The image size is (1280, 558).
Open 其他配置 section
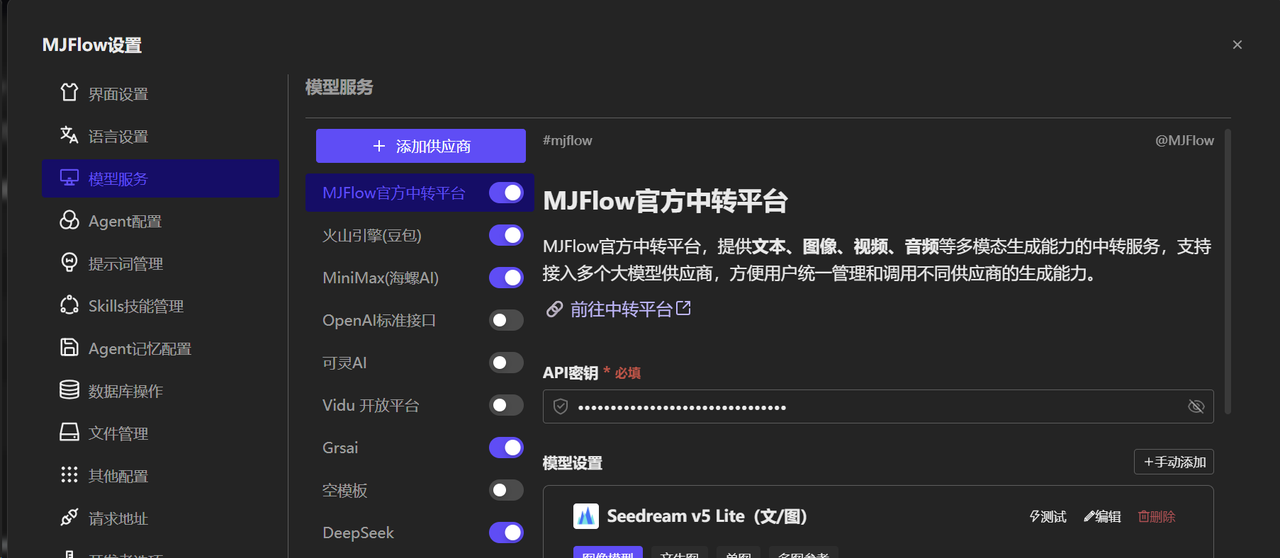point(160,475)
